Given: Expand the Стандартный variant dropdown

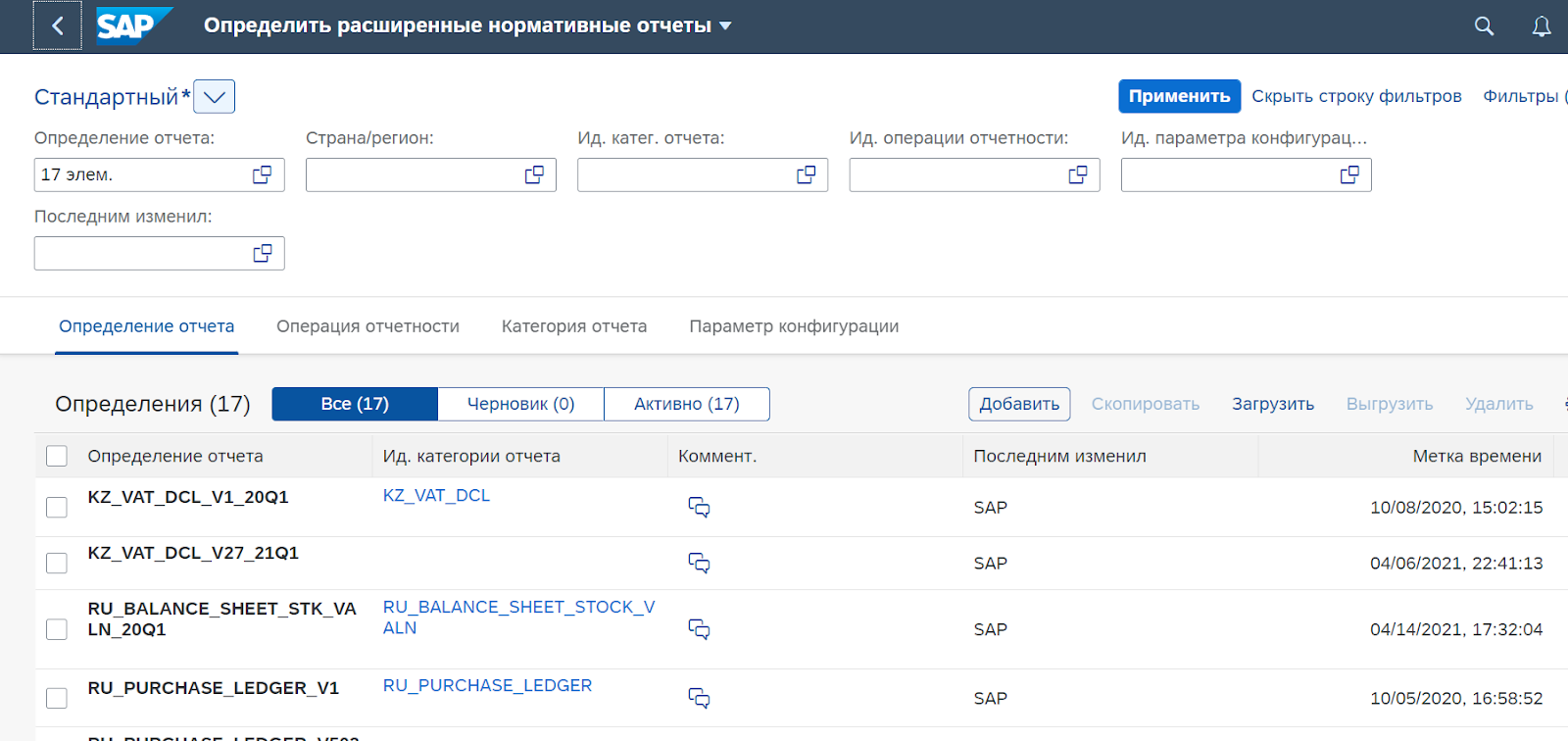Looking at the screenshot, I should click(214, 96).
